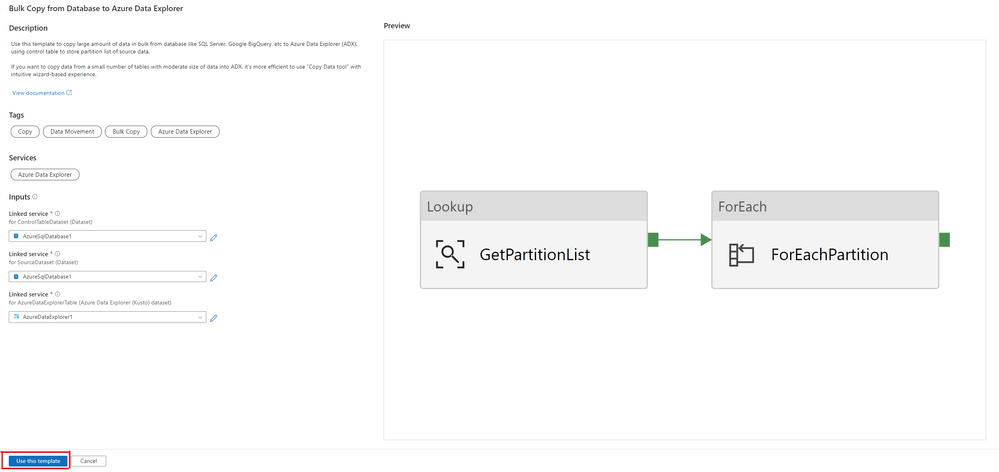Select the Copy tag
Image resolution: width=999 pixels, height=472 pixels.
pyautogui.click(x=25, y=131)
